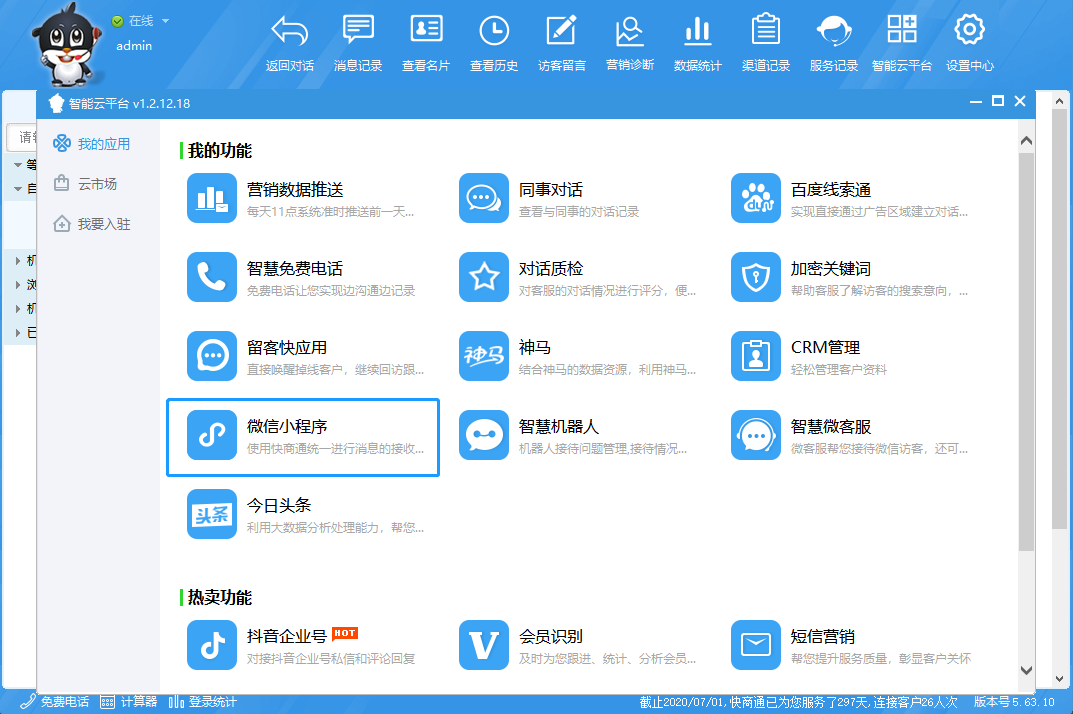
Task: Open the 抖音企业号 icon
Action: tap(212, 645)
